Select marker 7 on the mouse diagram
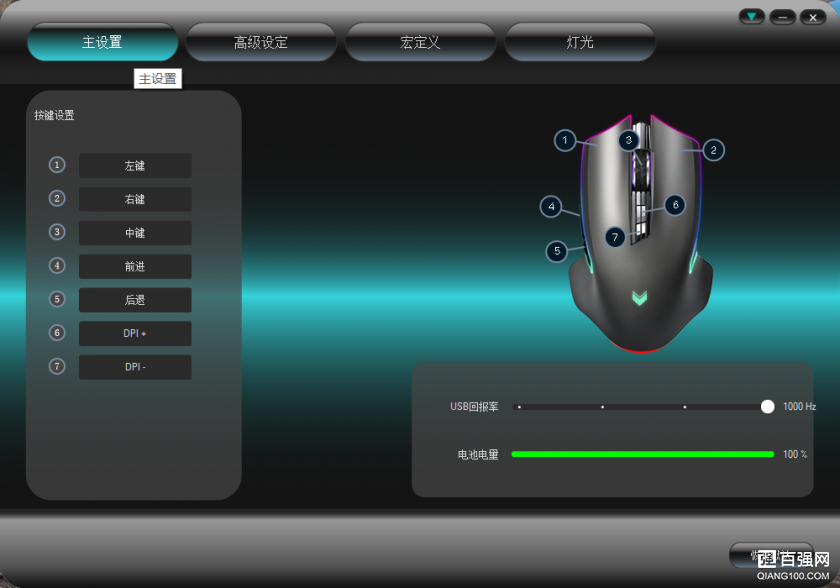840x588 pixels. [x=615, y=237]
